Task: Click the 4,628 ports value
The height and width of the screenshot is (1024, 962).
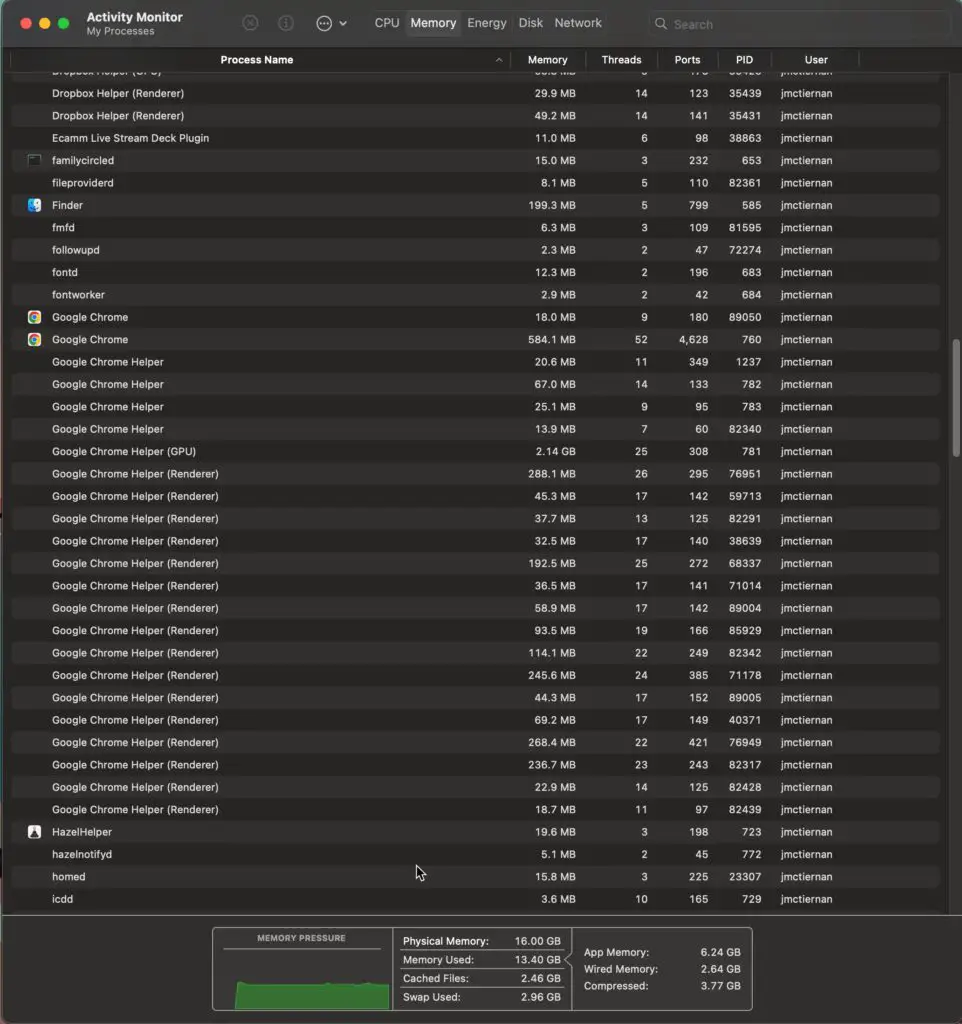Action: tap(694, 340)
